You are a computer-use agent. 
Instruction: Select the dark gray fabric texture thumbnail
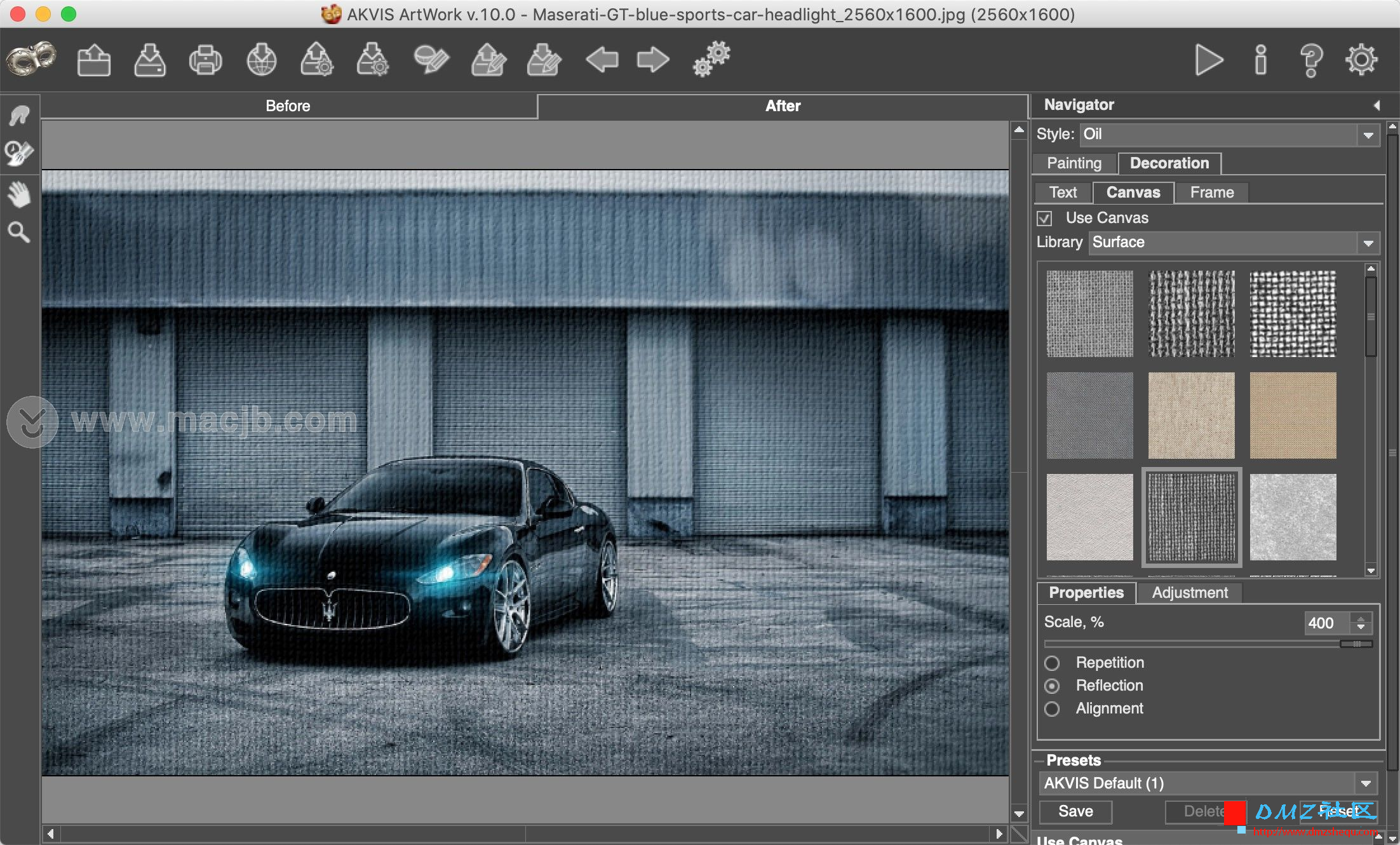pos(1089,416)
